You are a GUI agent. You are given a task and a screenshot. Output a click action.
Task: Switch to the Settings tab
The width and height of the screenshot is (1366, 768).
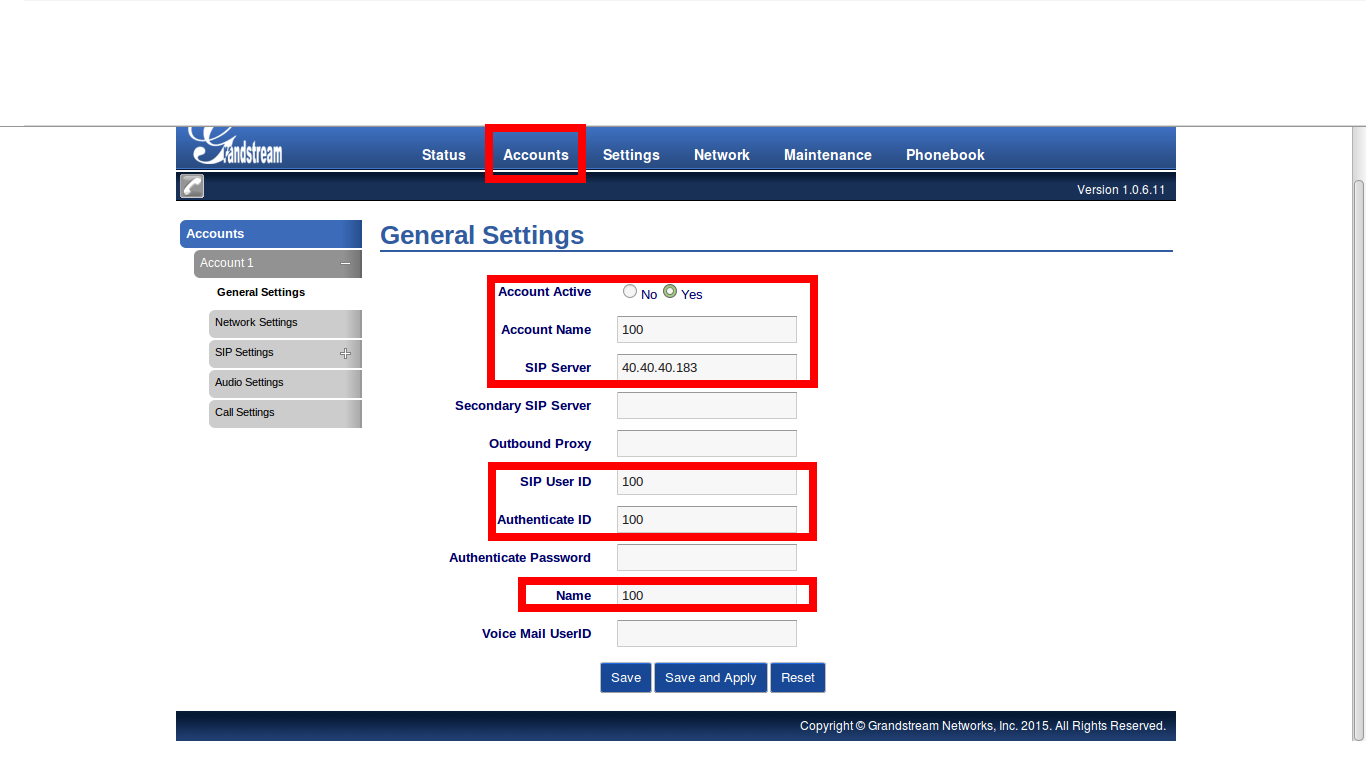point(631,155)
